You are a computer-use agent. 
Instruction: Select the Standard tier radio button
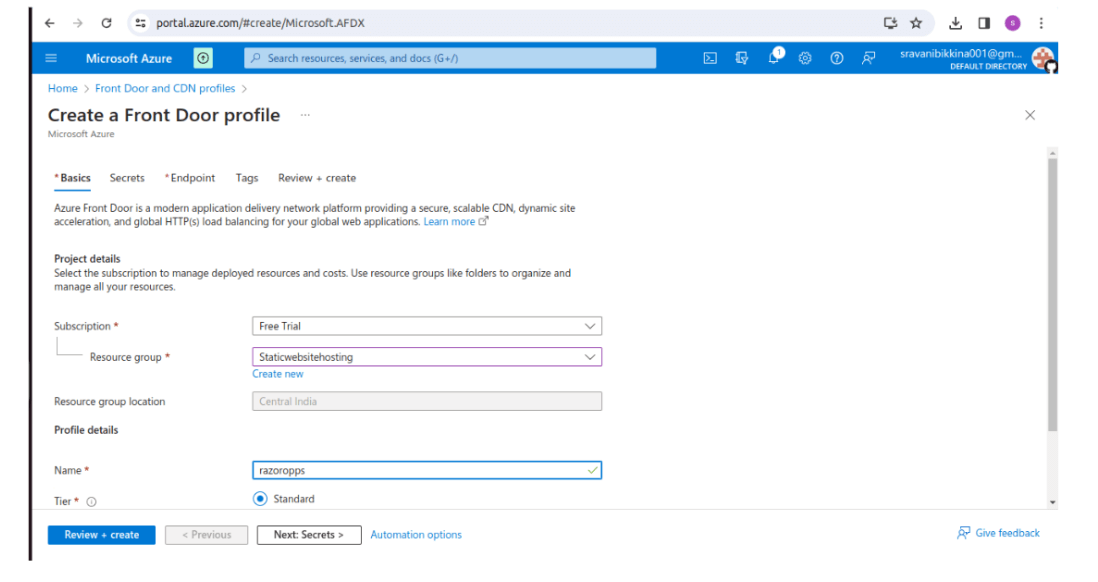(261, 498)
